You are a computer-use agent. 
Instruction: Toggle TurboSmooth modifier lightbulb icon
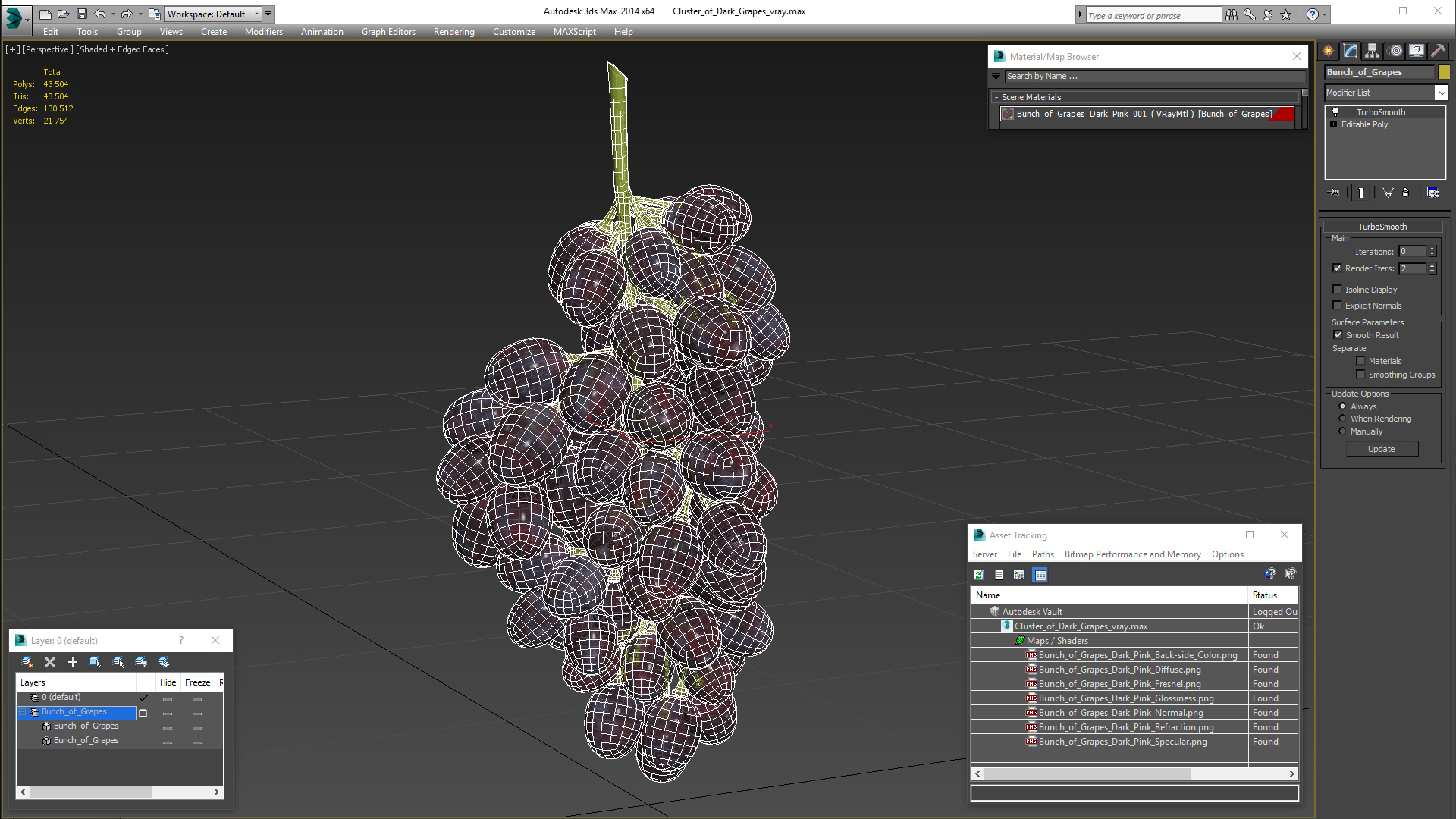click(1335, 112)
